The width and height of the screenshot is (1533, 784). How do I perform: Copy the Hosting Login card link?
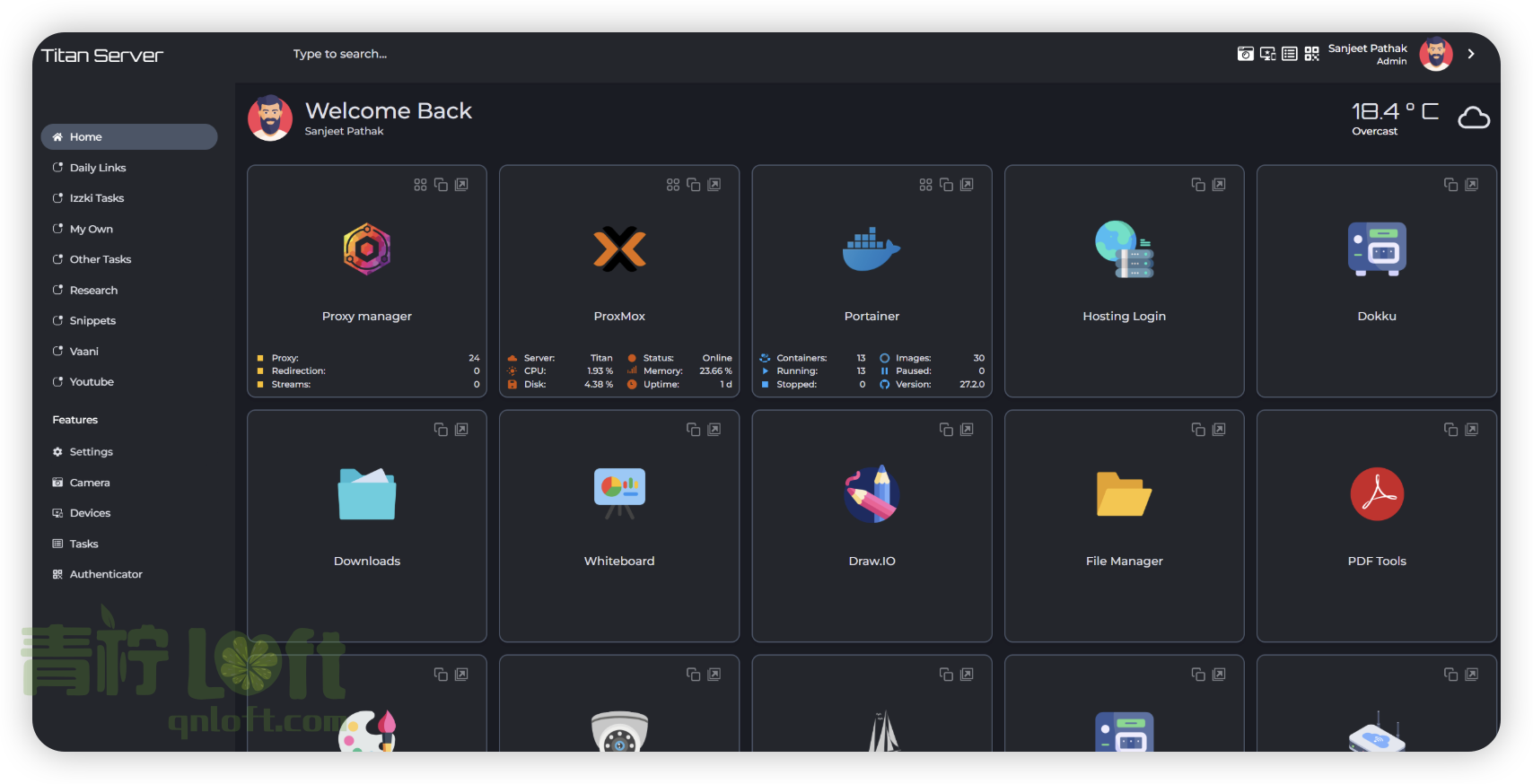(1198, 185)
